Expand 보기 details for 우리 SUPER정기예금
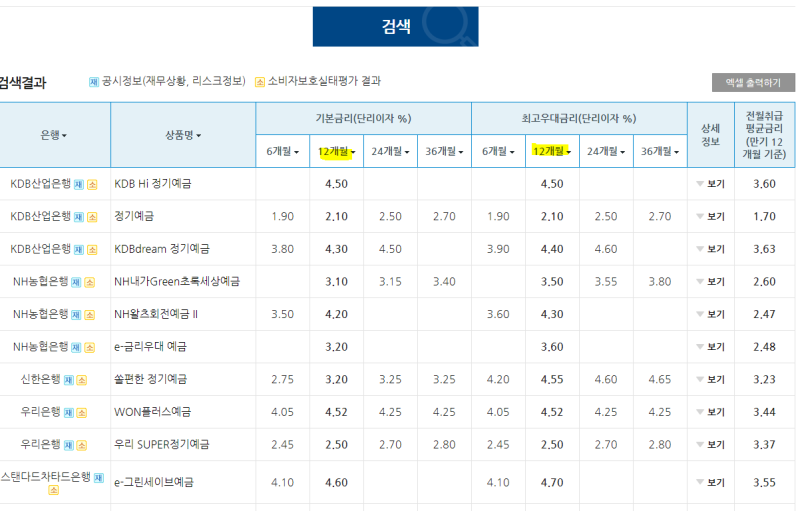Screen dimensions: 800x511 pyautogui.click(x=711, y=445)
